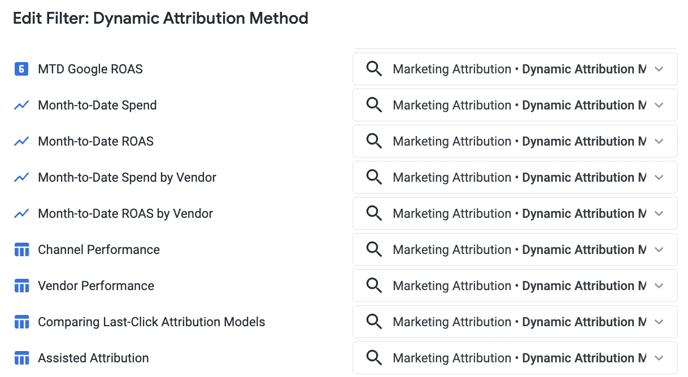This screenshot has height=377, width=688.
Task: Select the Month-to-Date ROAS tile label
Action: pos(96,141)
